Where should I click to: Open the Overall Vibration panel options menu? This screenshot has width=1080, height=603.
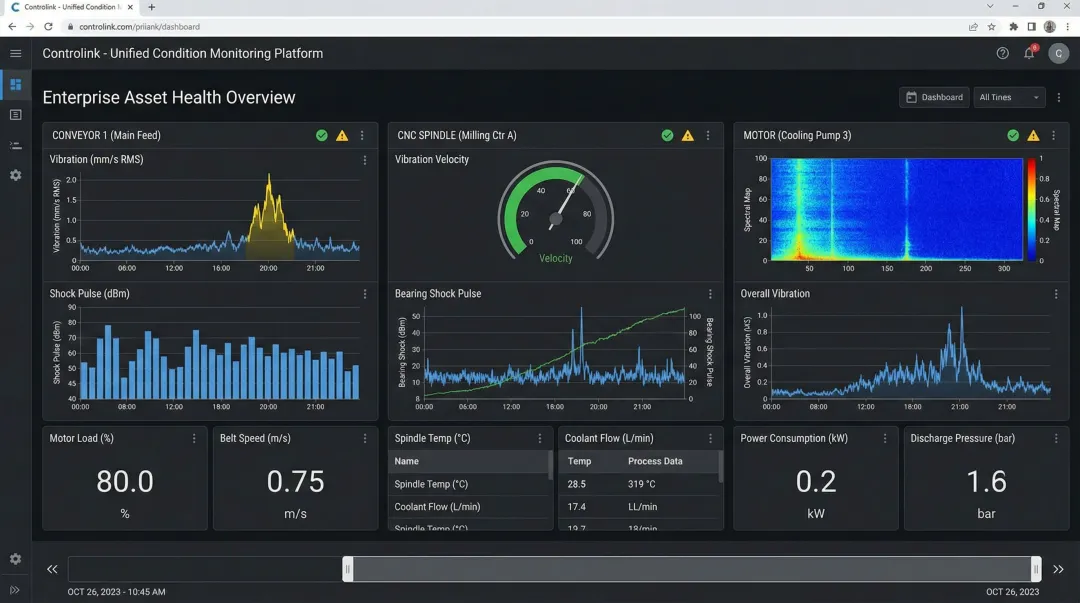click(x=1055, y=293)
